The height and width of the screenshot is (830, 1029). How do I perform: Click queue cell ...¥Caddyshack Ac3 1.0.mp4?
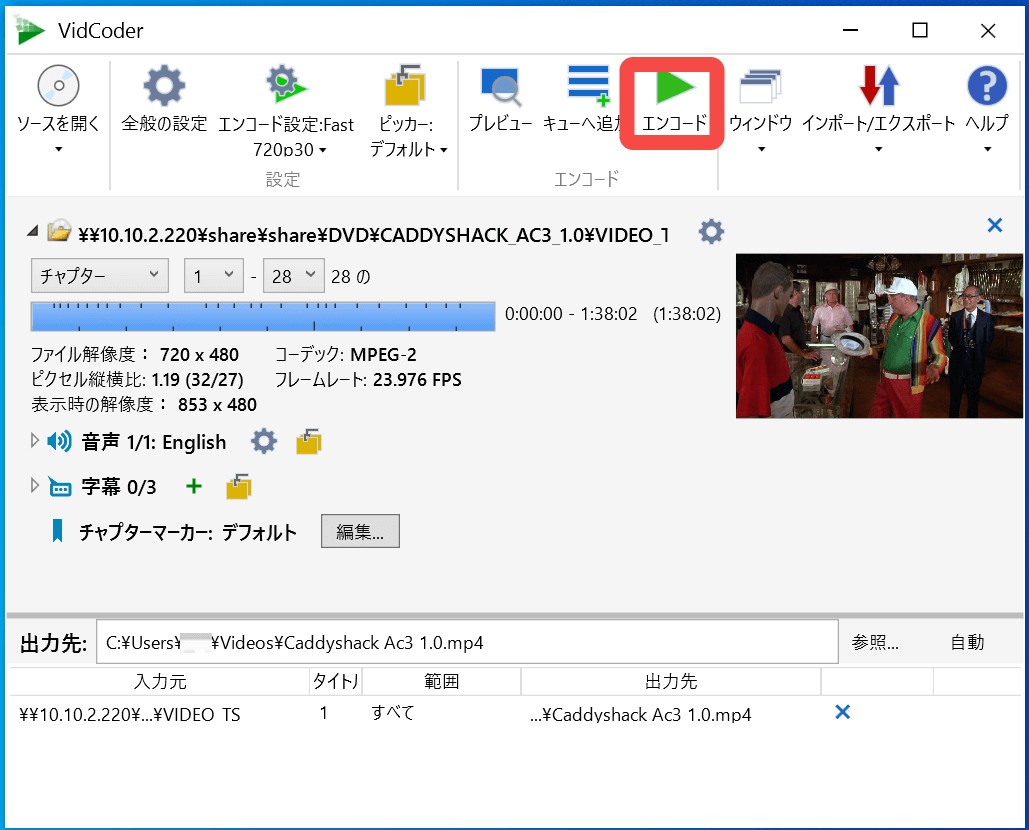640,714
